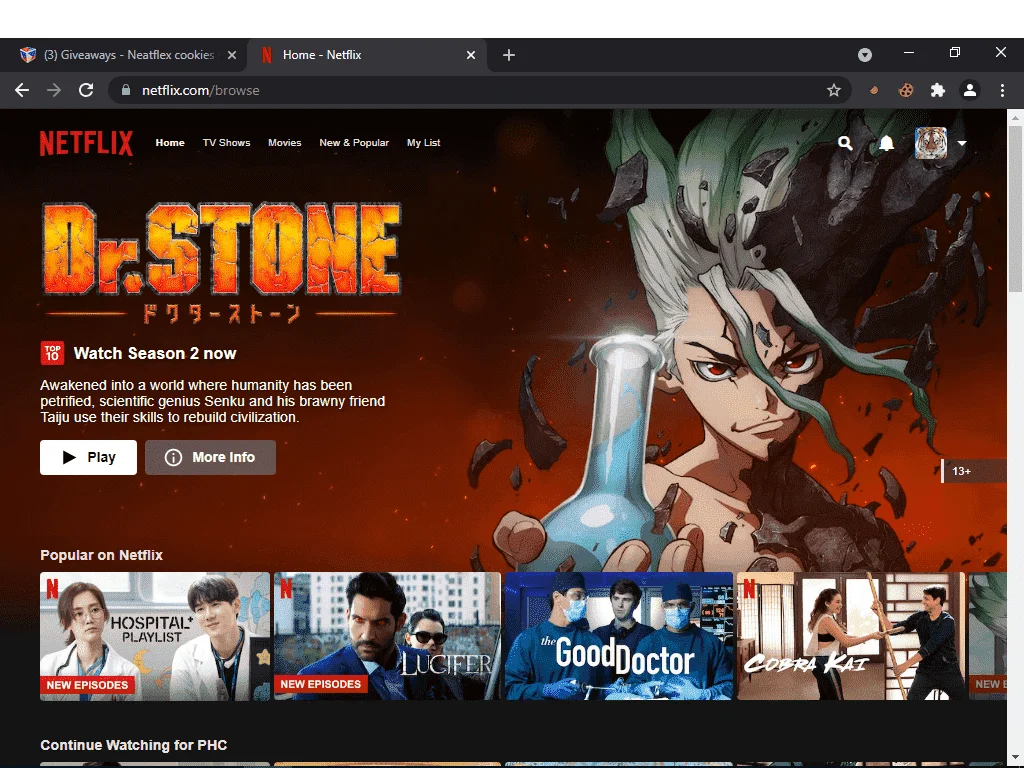Open the Chrome profile icon

970,90
